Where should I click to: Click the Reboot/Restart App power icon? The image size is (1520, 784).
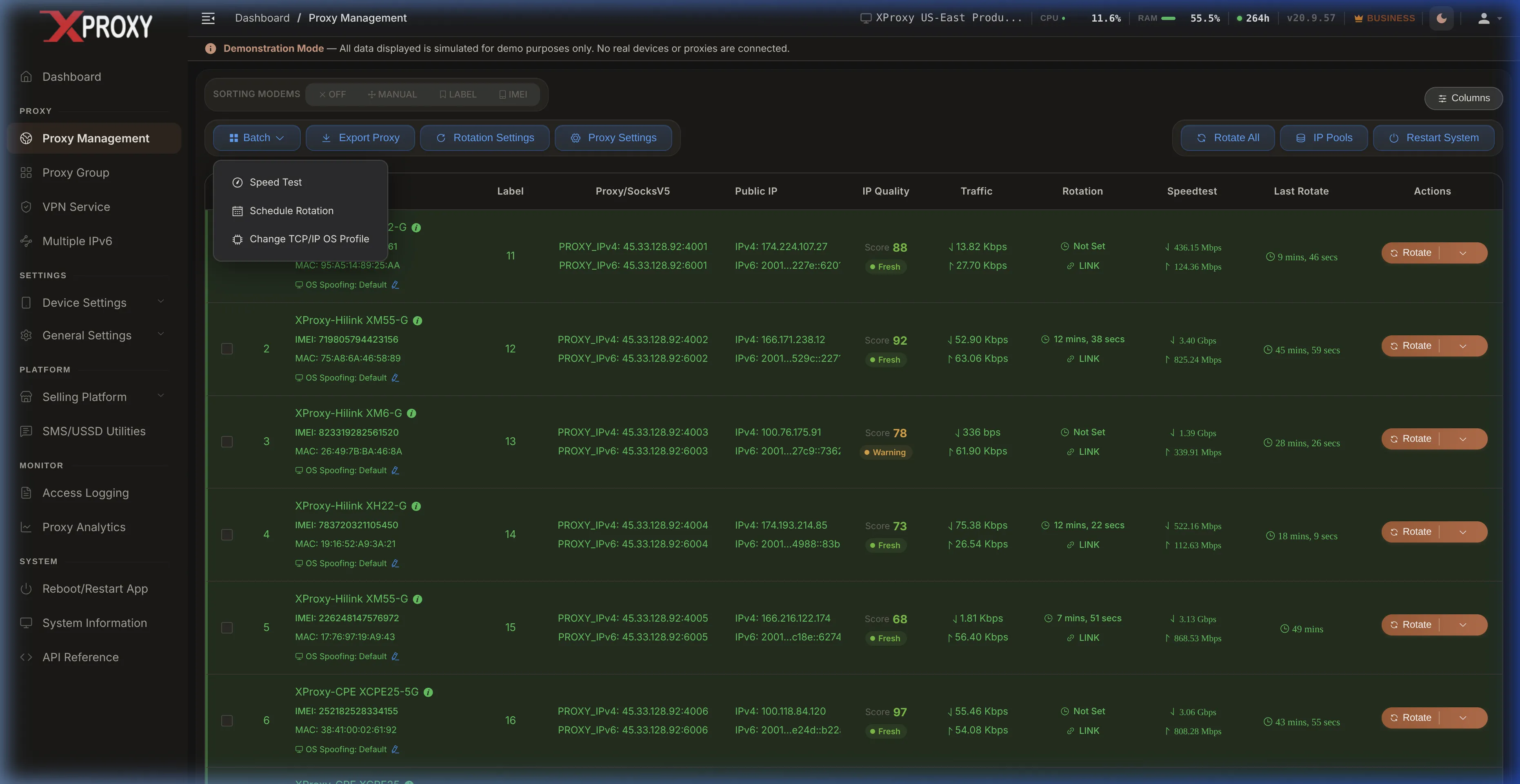pyautogui.click(x=26, y=589)
